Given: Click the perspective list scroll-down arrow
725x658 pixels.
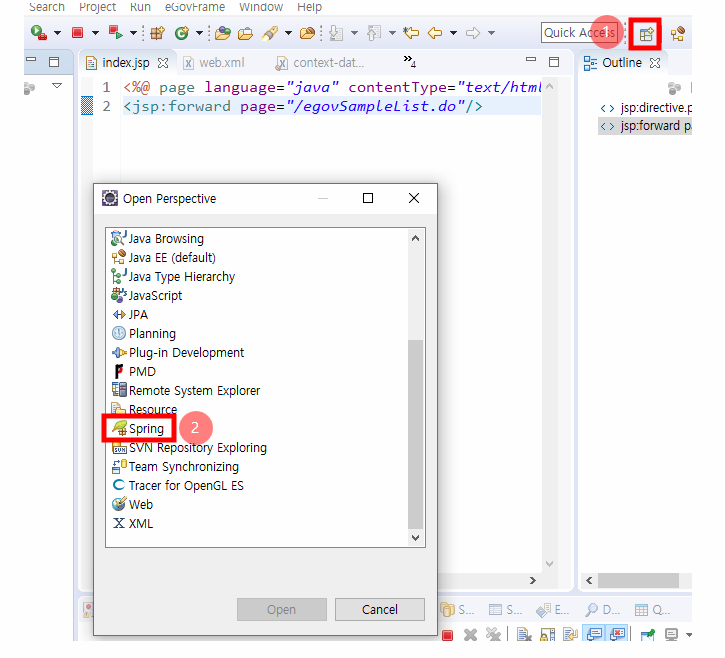Looking at the screenshot, I should [416, 538].
